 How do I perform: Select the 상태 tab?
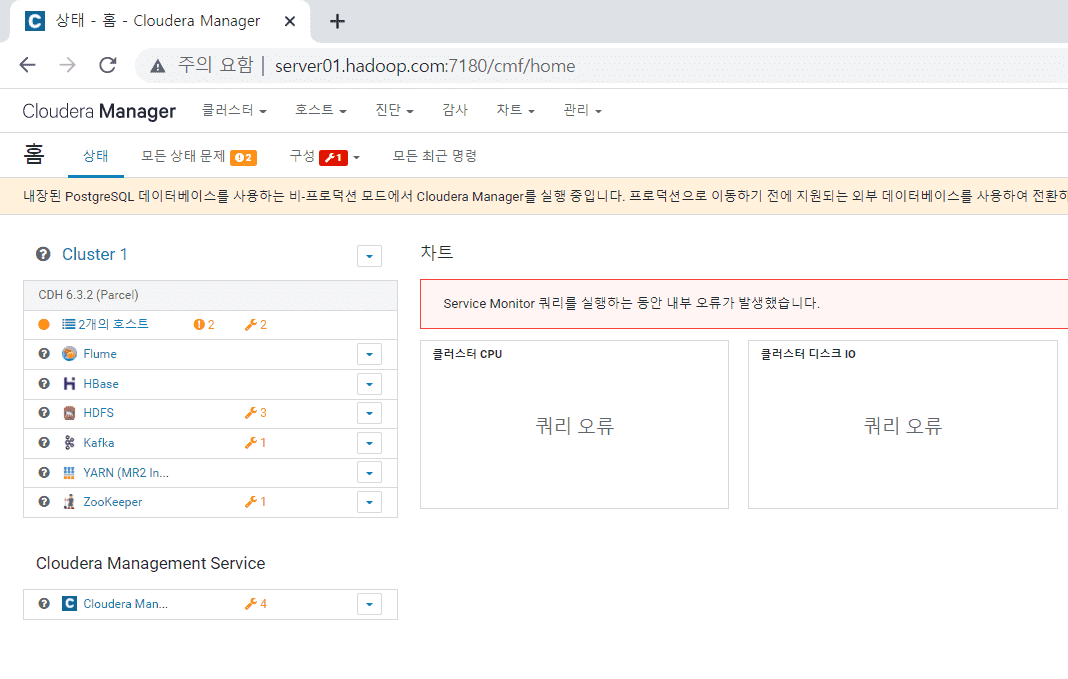(96, 156)
